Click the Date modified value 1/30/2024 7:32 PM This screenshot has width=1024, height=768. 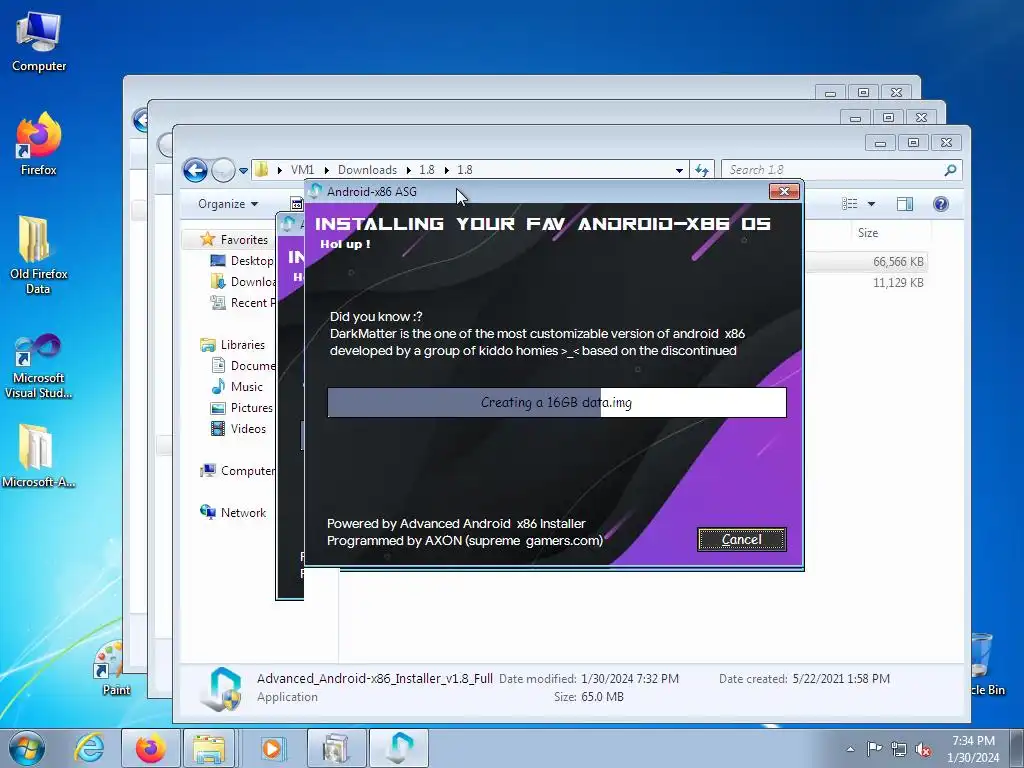tap(630, 679)
